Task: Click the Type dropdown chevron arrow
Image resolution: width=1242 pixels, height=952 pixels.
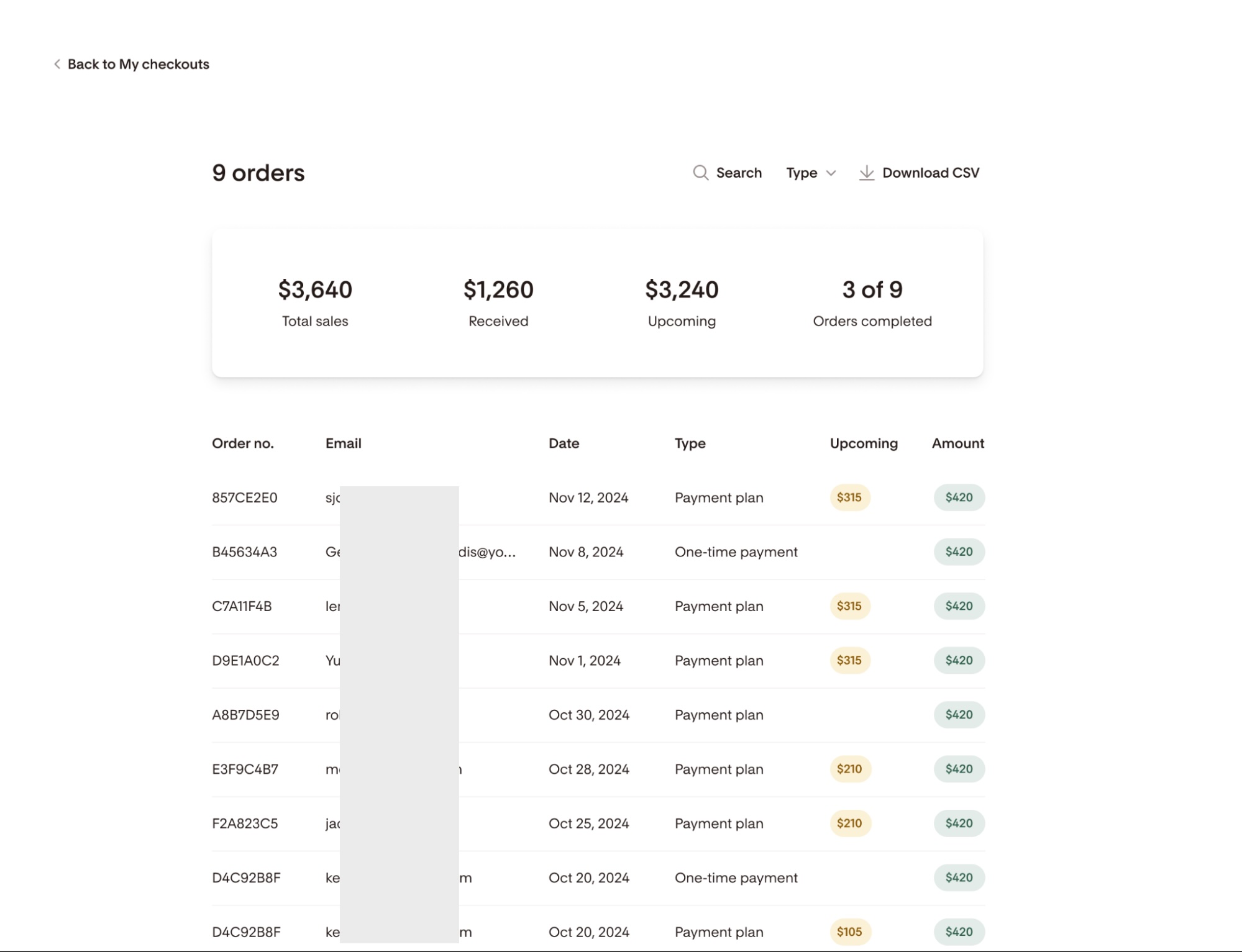Action: 831,173
